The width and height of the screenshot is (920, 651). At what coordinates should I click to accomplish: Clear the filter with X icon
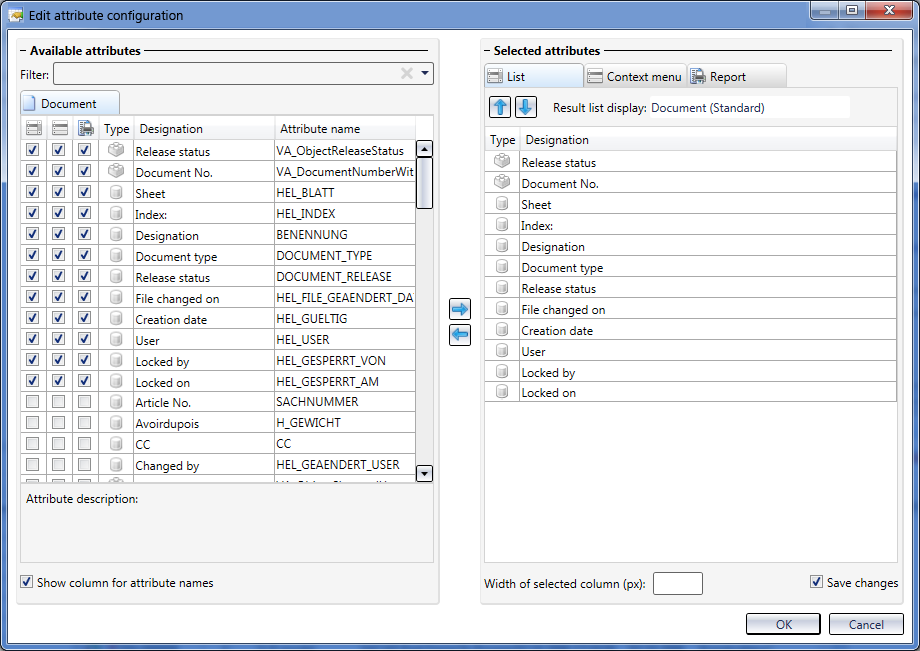[407, 74]
